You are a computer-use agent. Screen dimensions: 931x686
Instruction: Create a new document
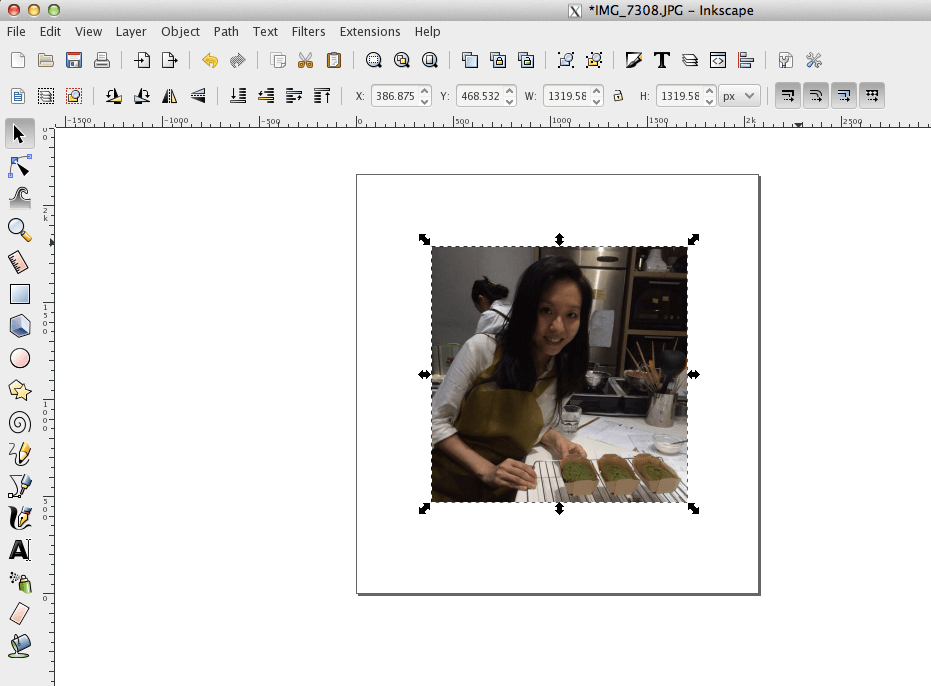[x=18, y=60]
